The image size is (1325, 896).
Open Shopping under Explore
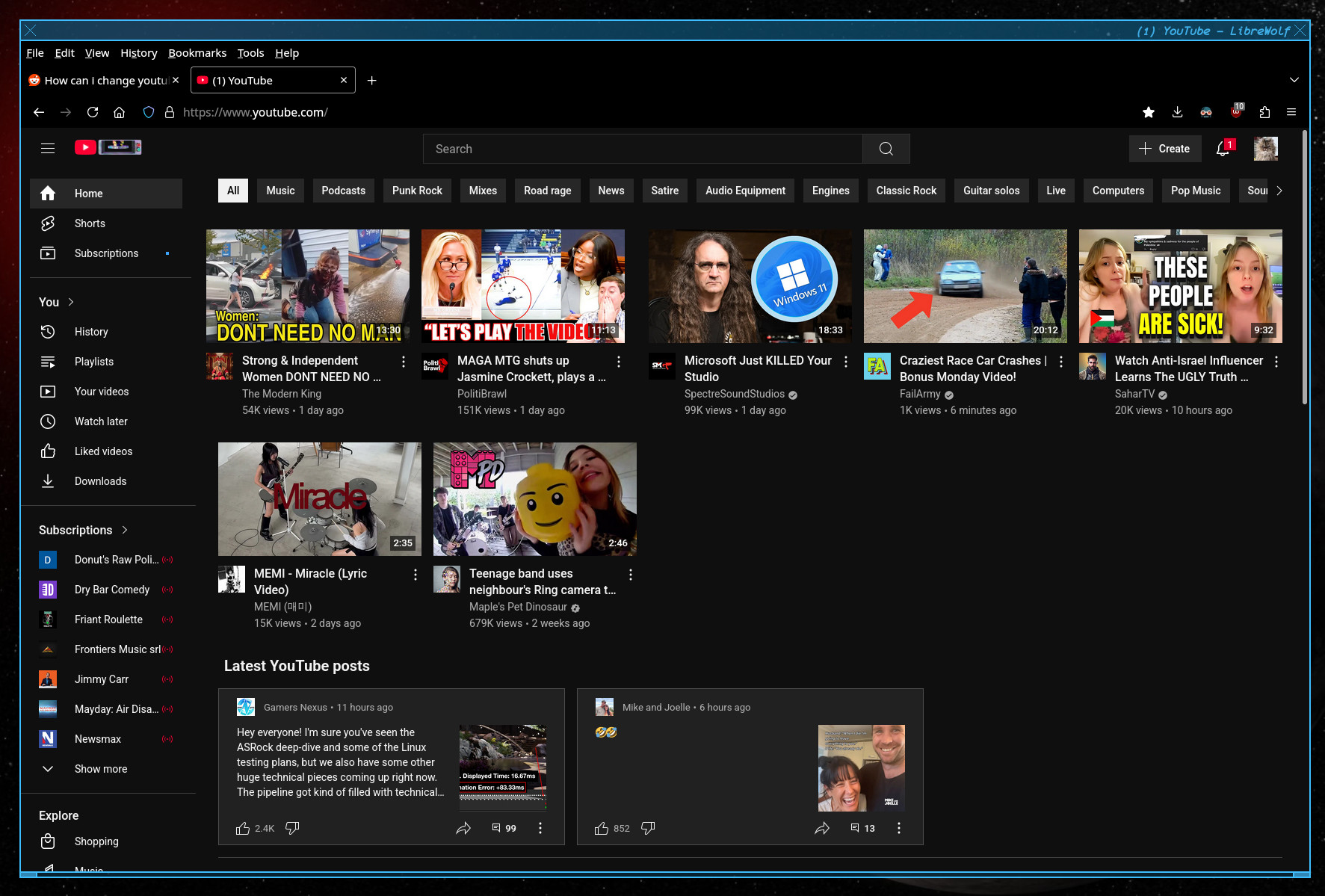click(x=105, y=841)
